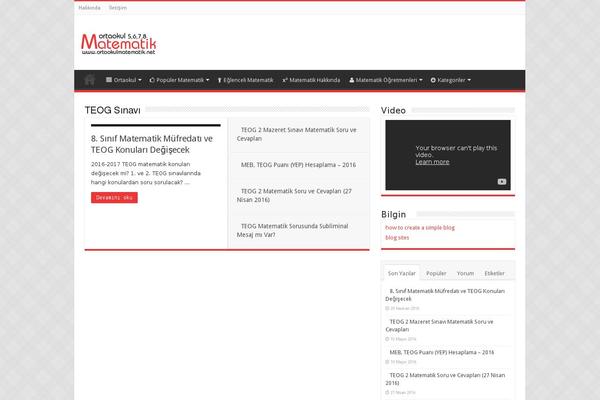Screen dimensions: 600x400
Task: Expand the Popüler Matematik menu
Action: click(179, 80)
